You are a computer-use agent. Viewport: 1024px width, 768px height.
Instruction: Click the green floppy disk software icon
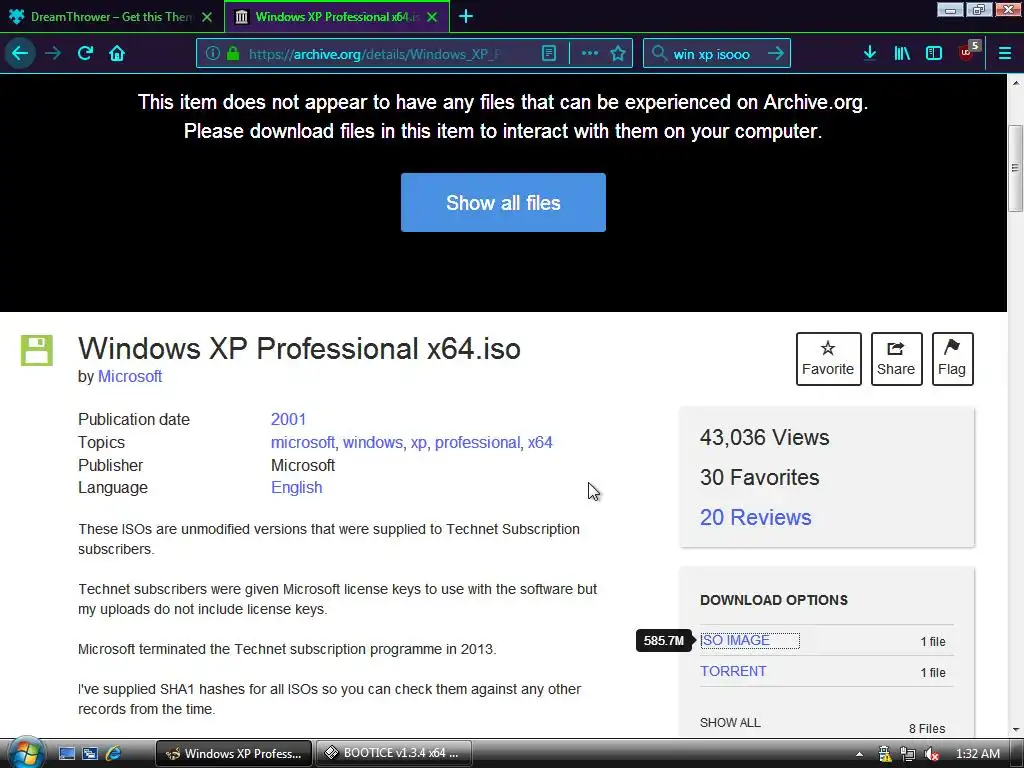[37, 351]
